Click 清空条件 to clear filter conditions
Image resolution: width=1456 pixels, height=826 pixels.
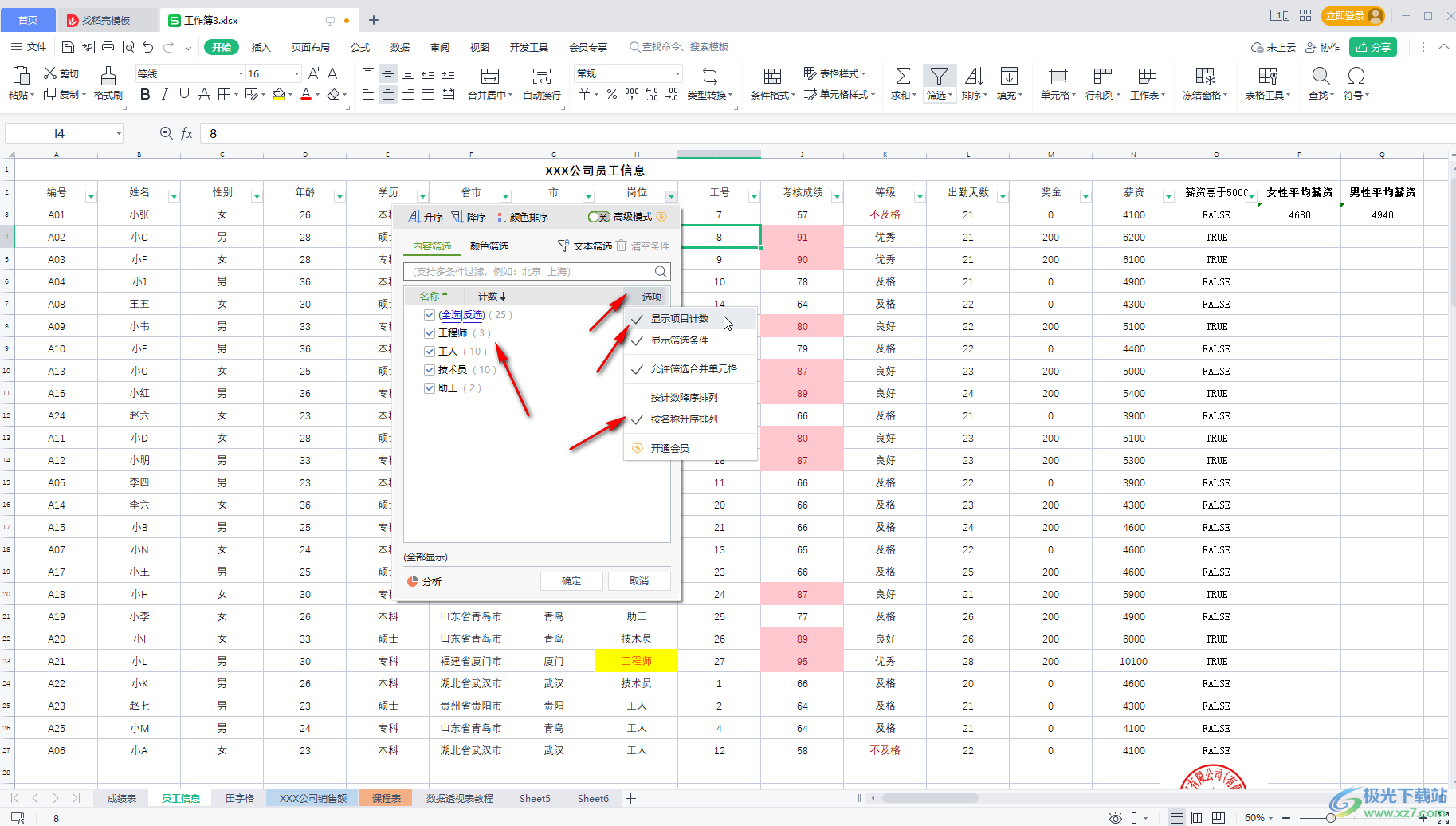(648, 246)
